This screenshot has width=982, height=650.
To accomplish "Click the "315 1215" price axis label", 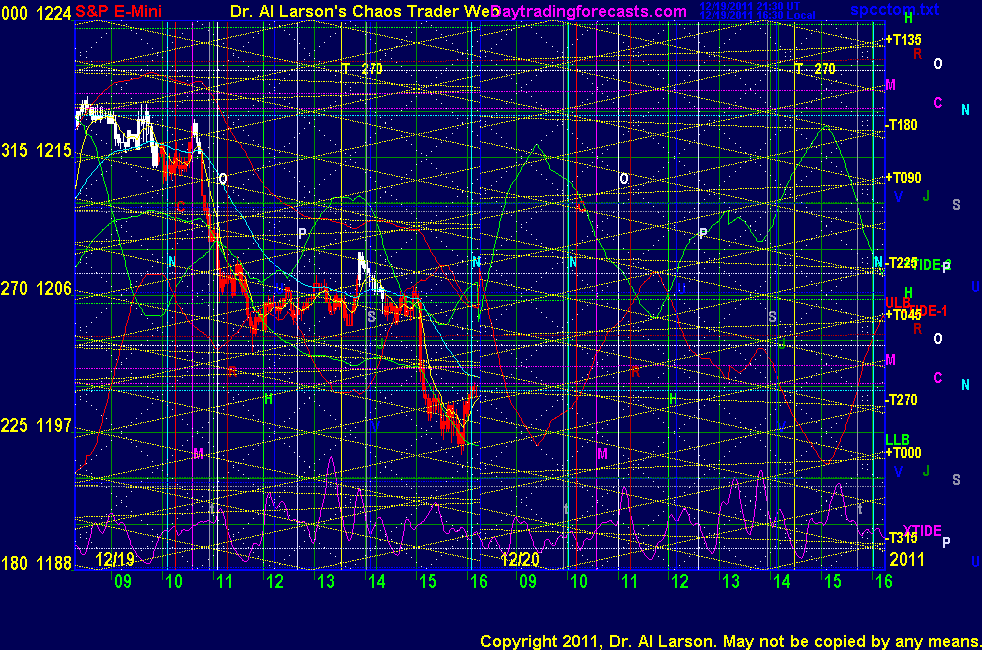I will (36, 150).
